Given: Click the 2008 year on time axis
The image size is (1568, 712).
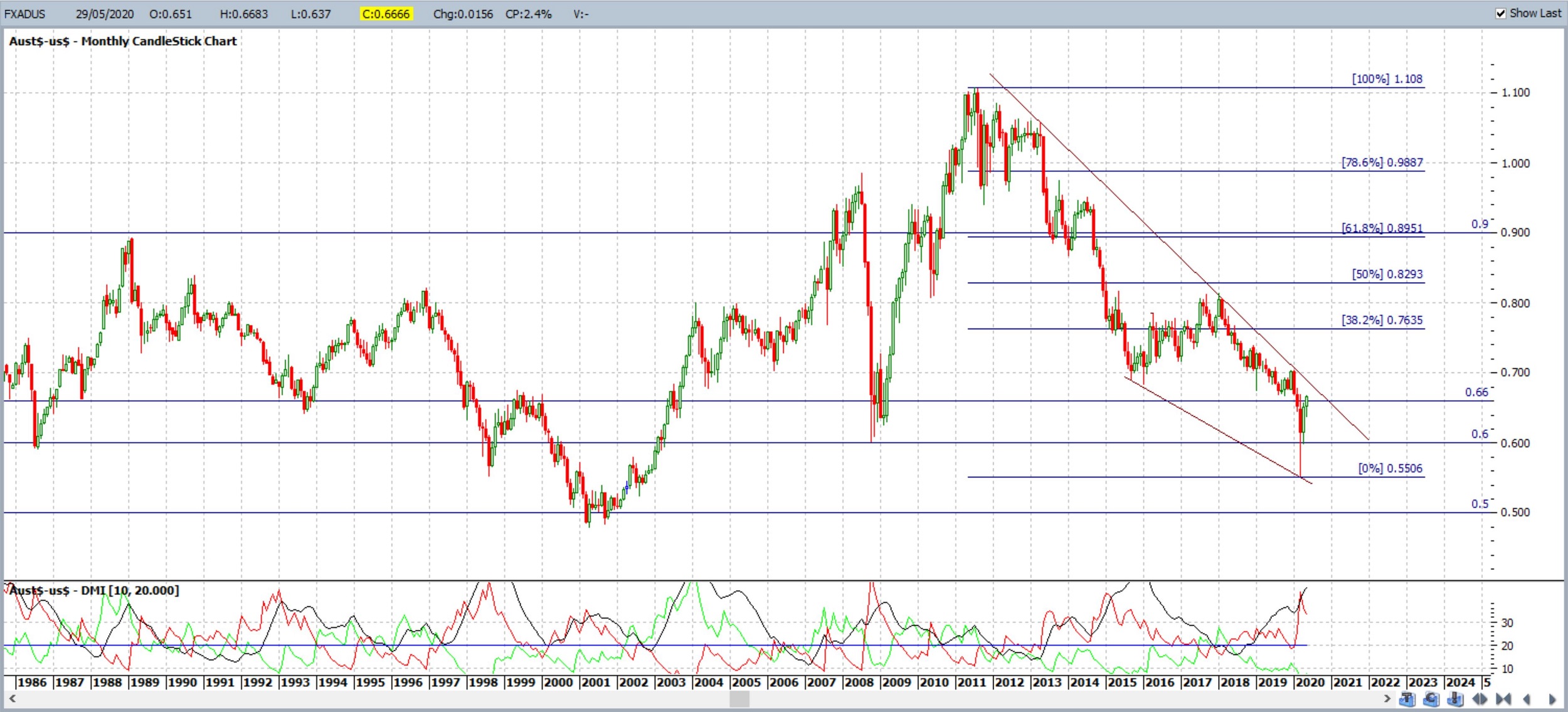Looking at the screenshot, I should [x=859, y=683].
